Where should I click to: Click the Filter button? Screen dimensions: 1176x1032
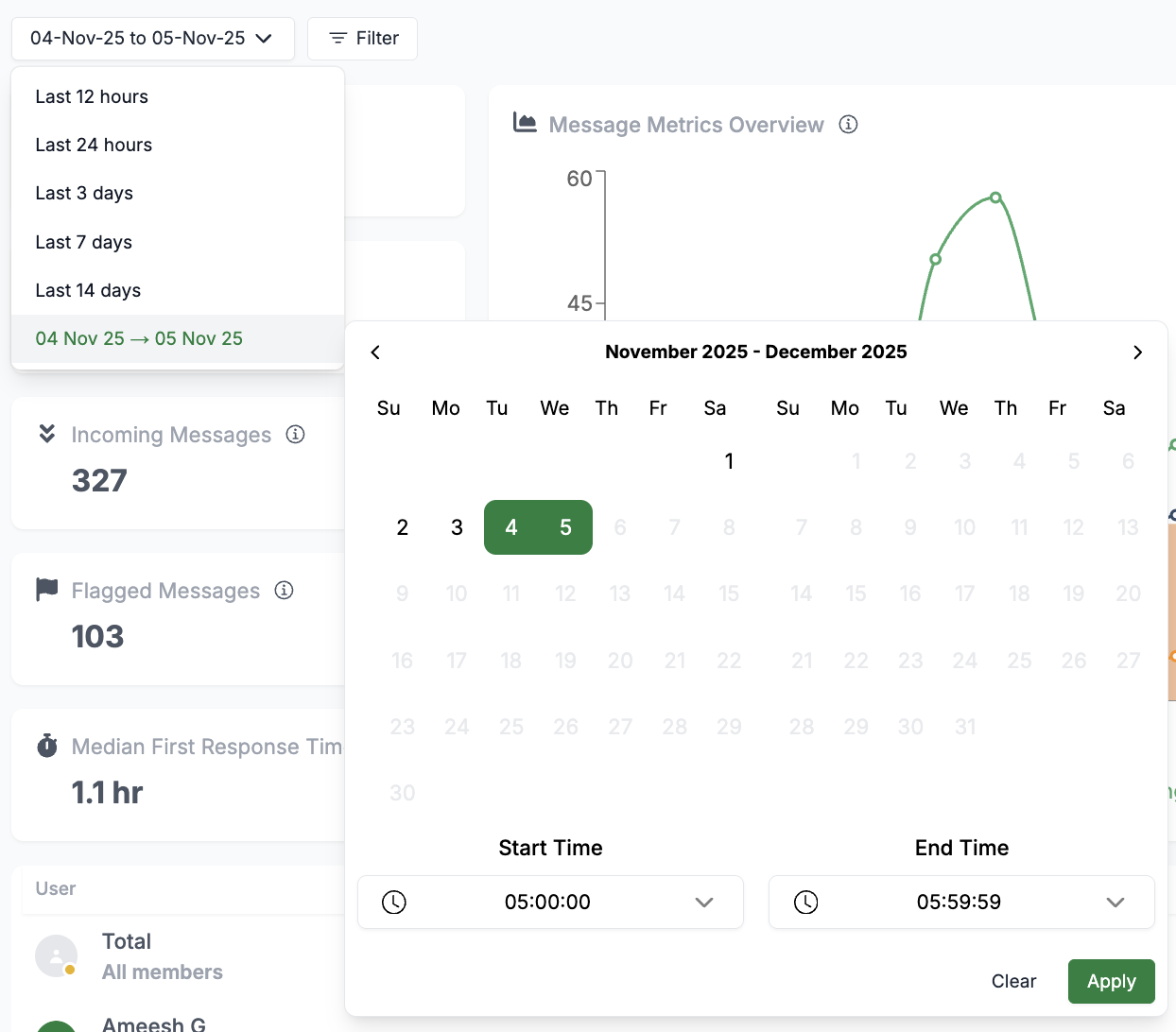[x=362, y=39]
